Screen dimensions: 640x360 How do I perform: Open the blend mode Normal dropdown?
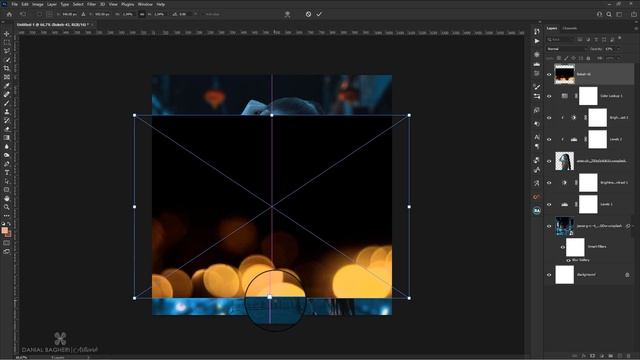click(x=566, y=49)
